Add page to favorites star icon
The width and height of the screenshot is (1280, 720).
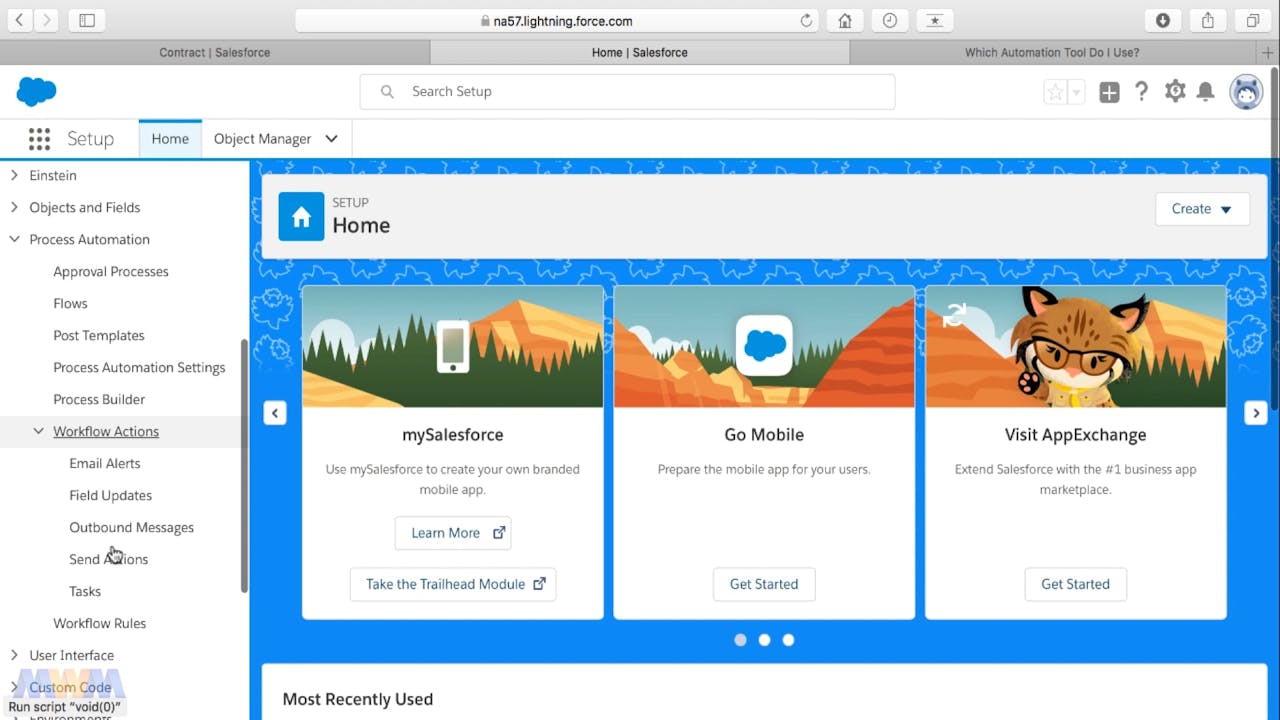click(x=1055, y=92)
